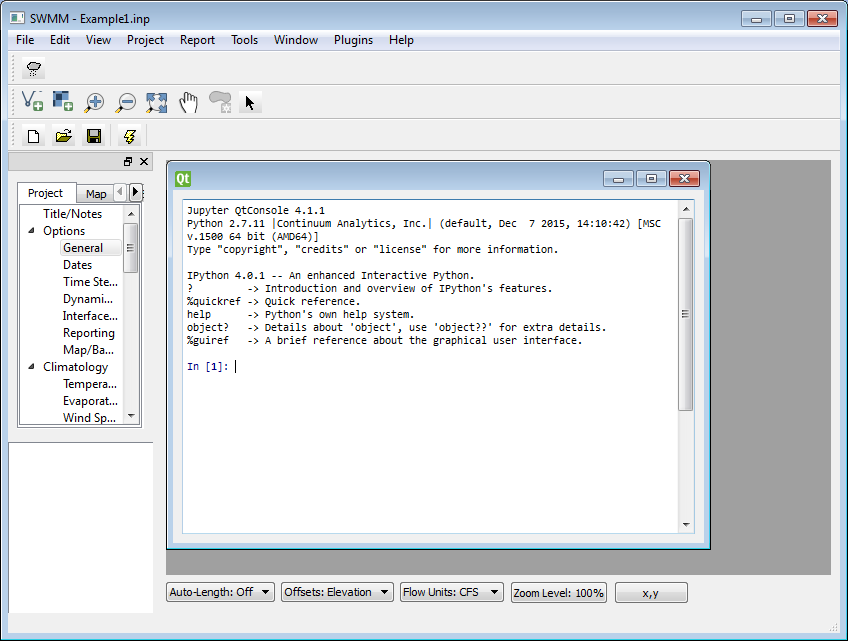The image size is (848, 641).
Task: Close the project dock panel
Action: (144, 161)
